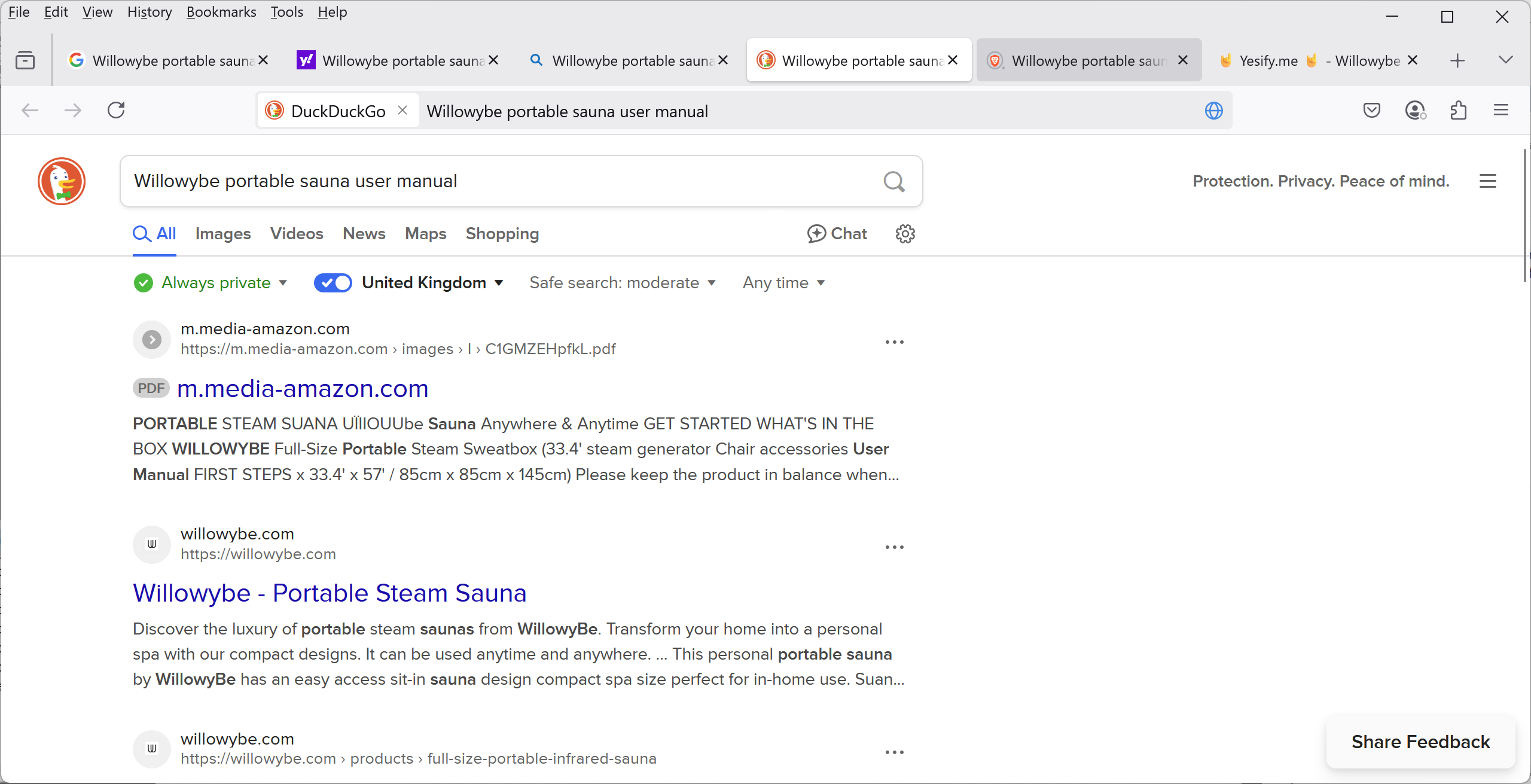Screen dimensions: 1531x784
Task: Click the Share Feedback button
Action: pos(1420,742)
